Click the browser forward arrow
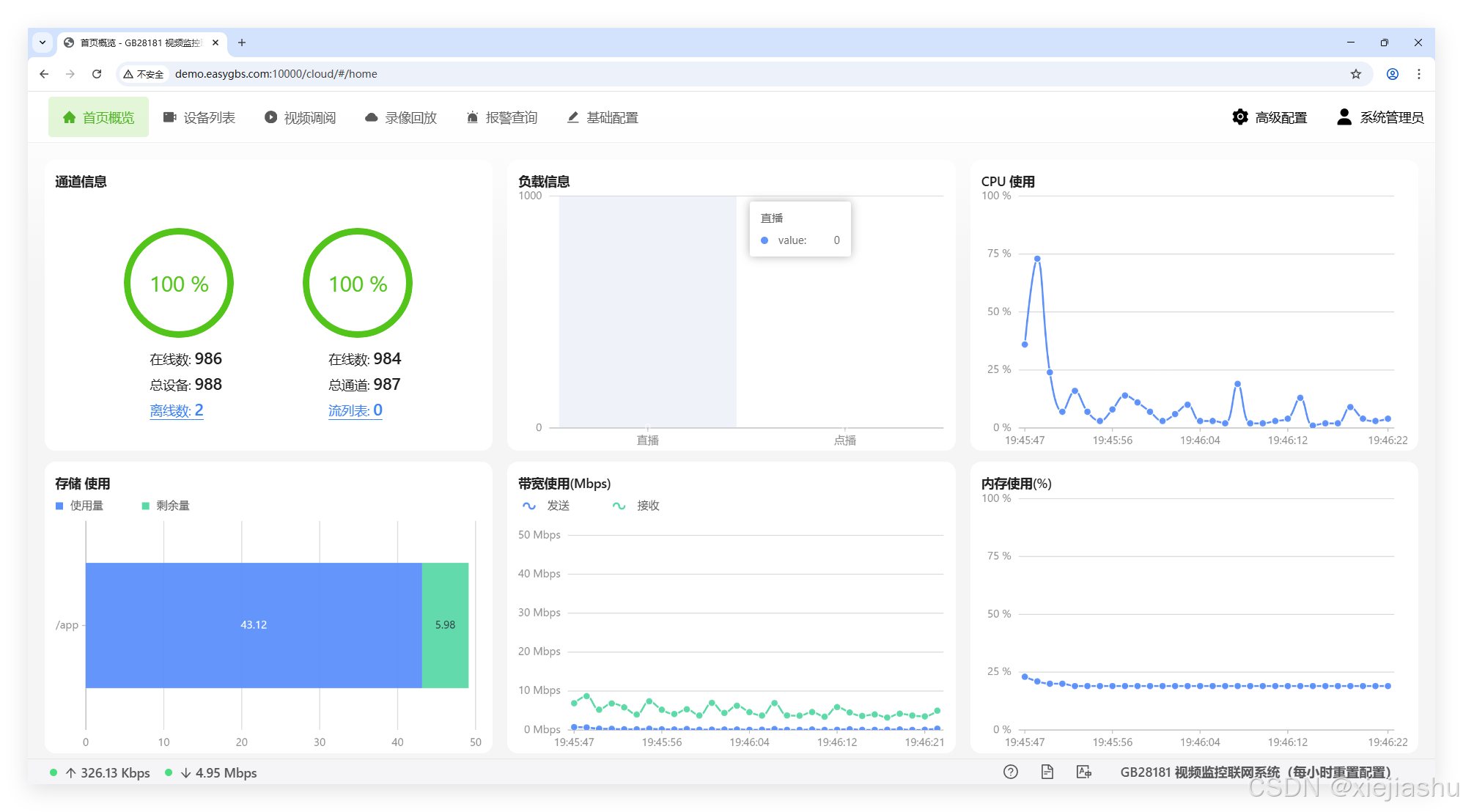Viewport: 1463px width, 812px height. (70, 74)
